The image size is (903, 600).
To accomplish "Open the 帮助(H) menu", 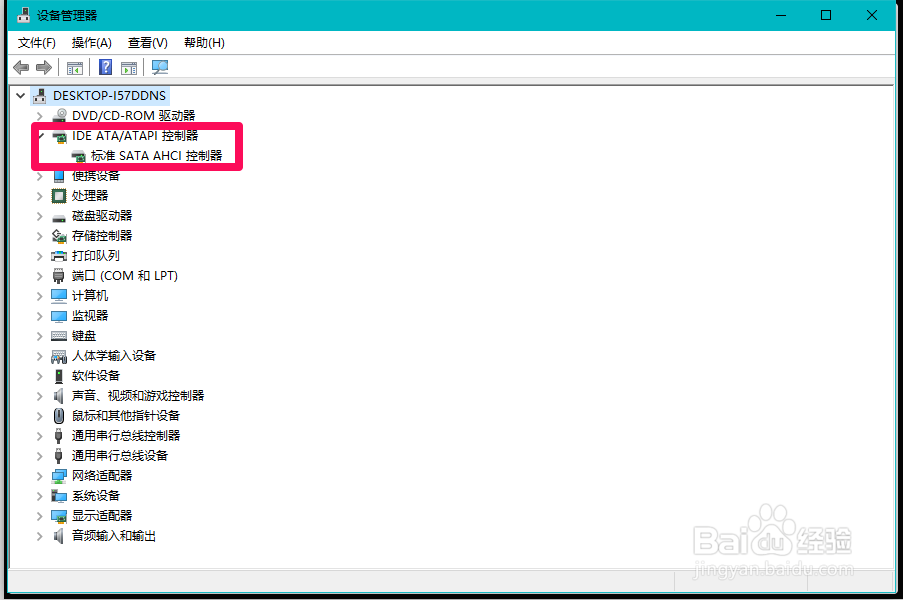I will (204, 43).
